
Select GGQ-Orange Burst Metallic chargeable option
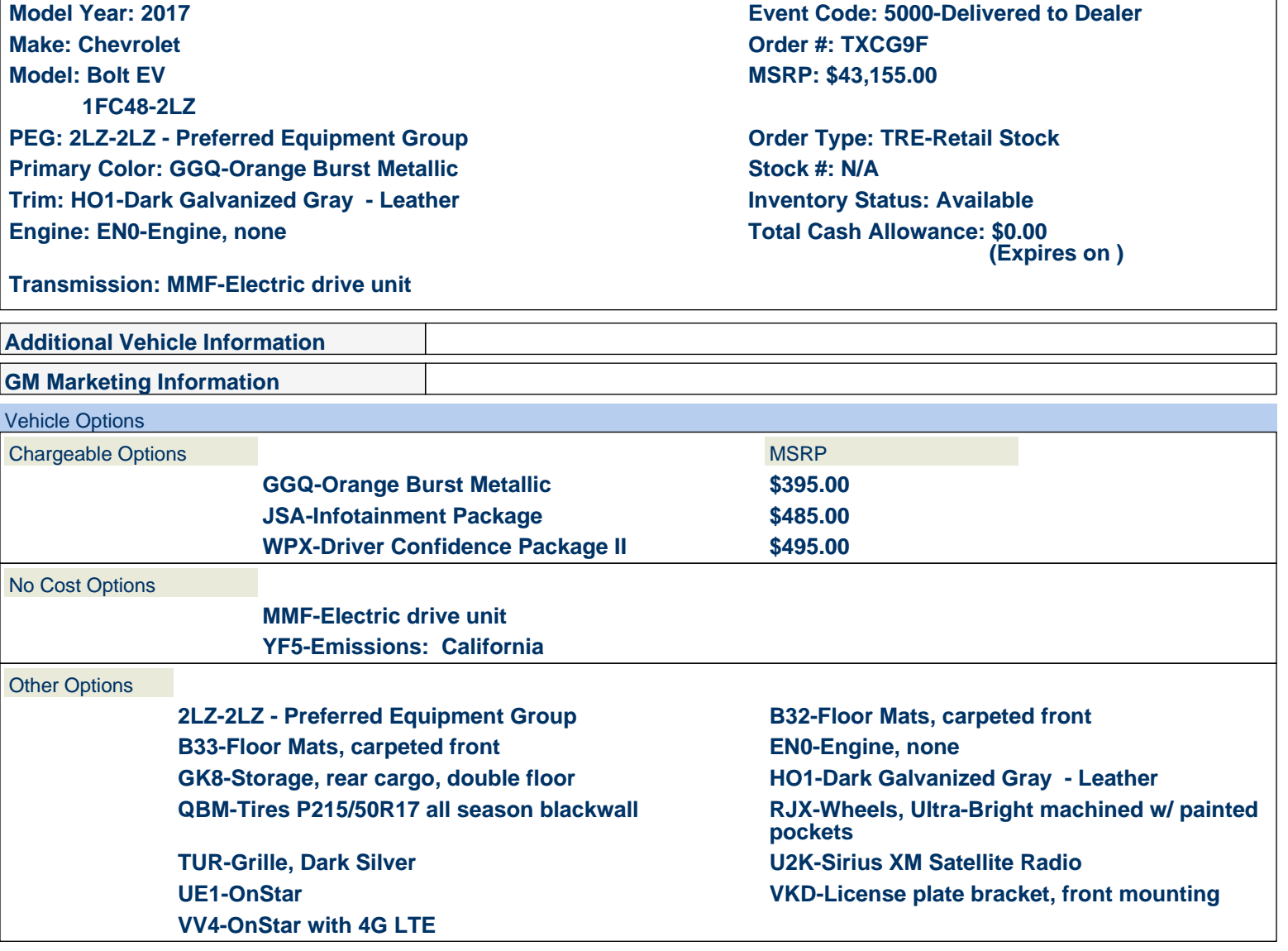407,485
